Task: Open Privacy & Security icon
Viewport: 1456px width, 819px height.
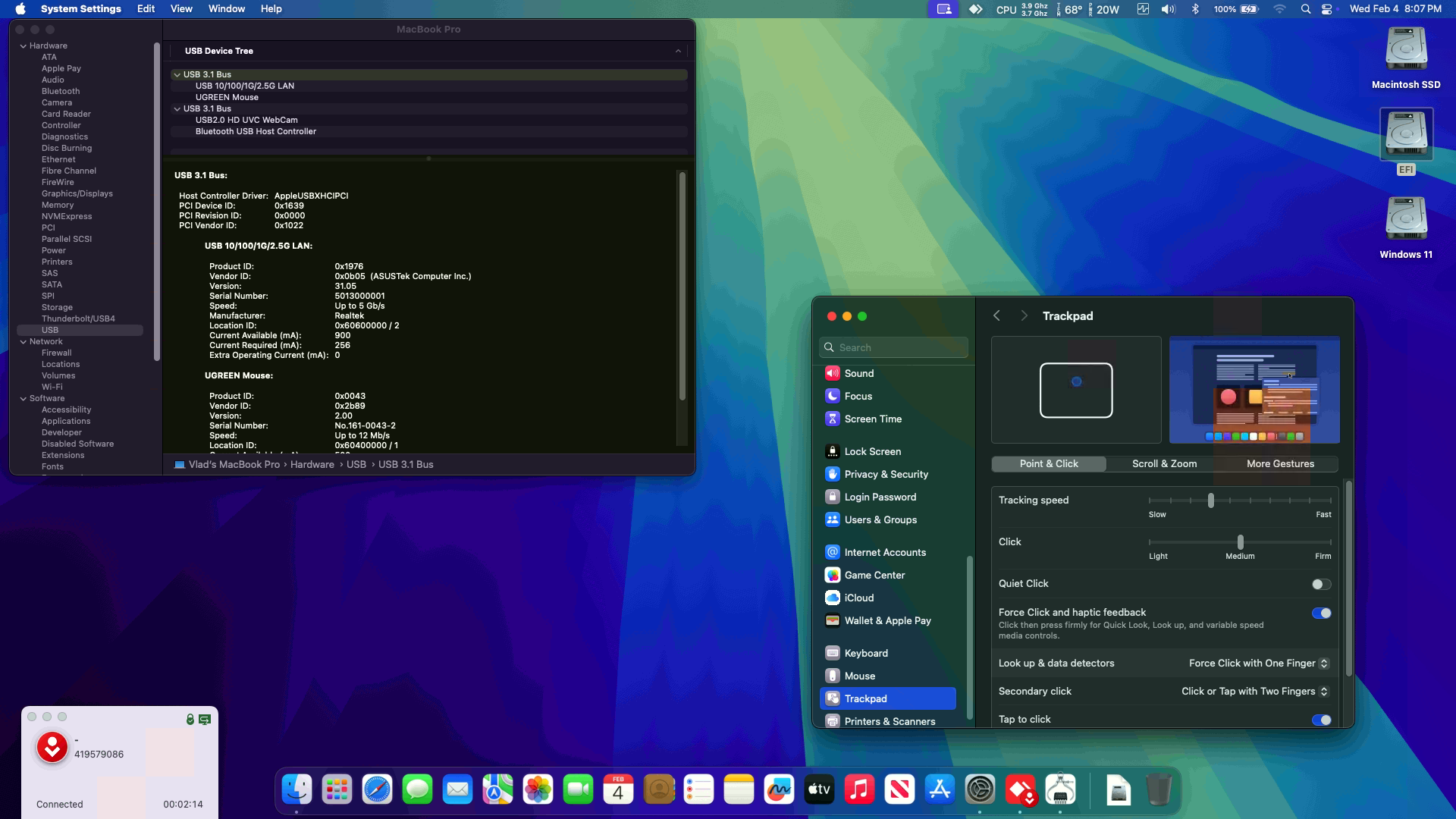Action: tap(832, 474)
